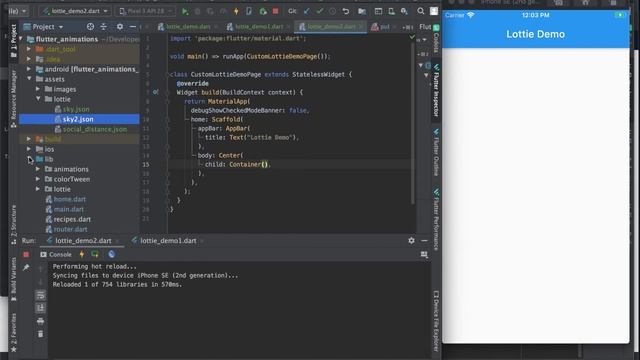The image size is (640, 360).
Task: Expand the images folder
Action: 38,89
